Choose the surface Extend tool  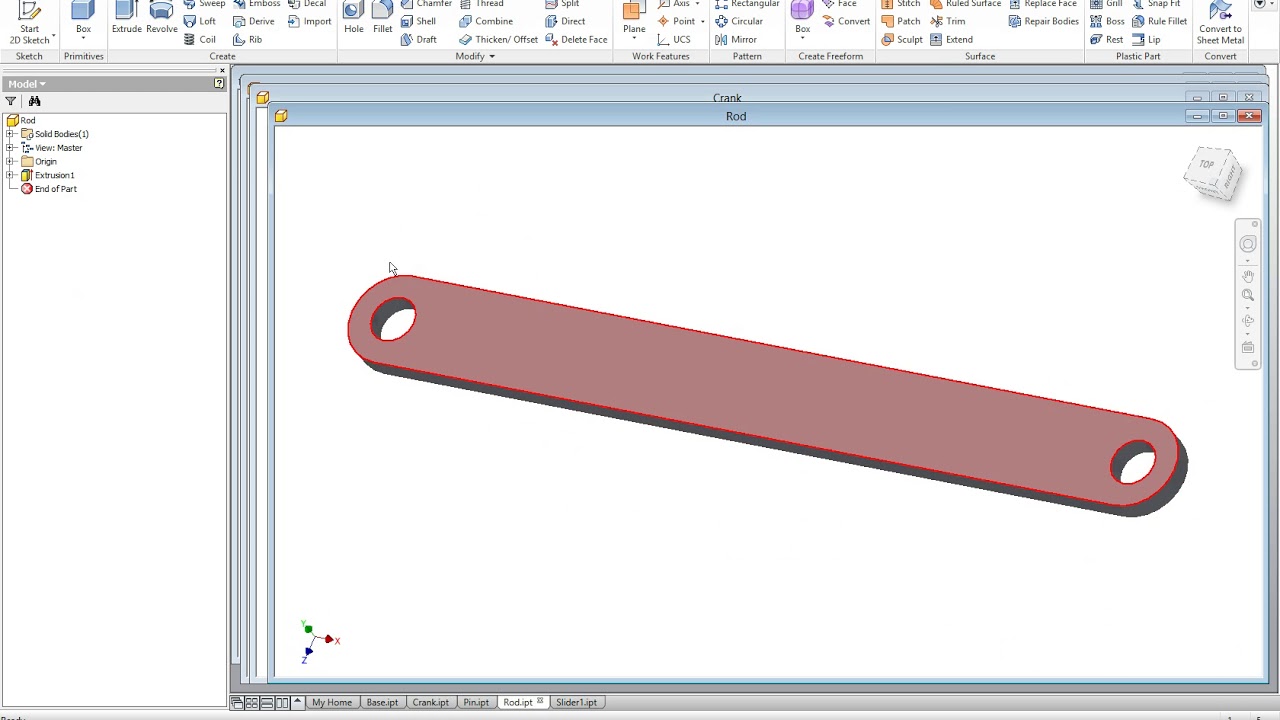pos(952,39)
